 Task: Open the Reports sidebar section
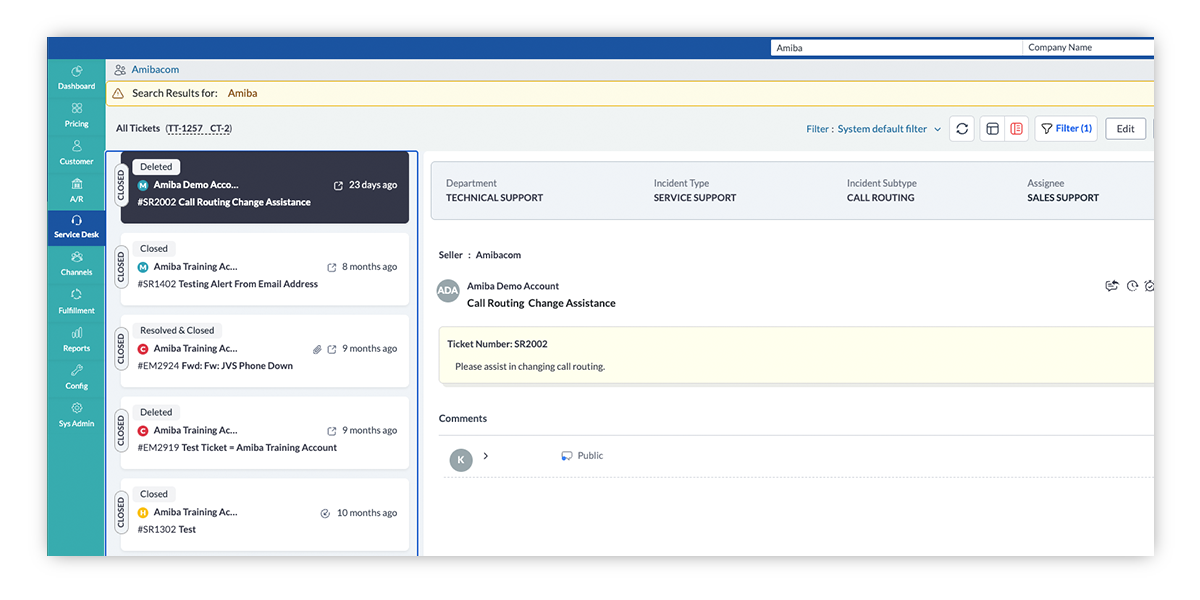click(x=76, y=340)
